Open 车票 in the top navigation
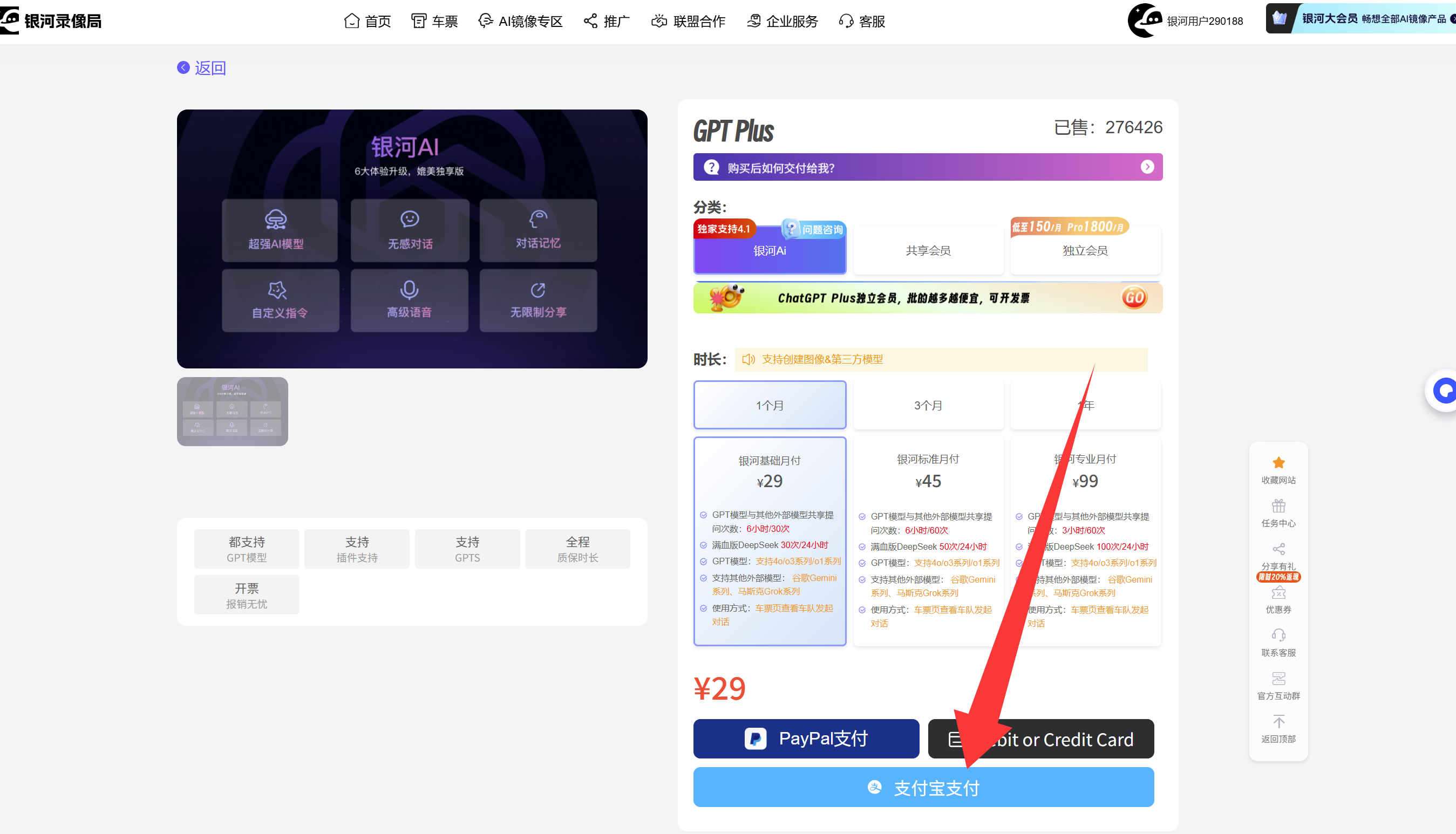This screenshot has width=1456, height=834. click(x=434, y=21)
